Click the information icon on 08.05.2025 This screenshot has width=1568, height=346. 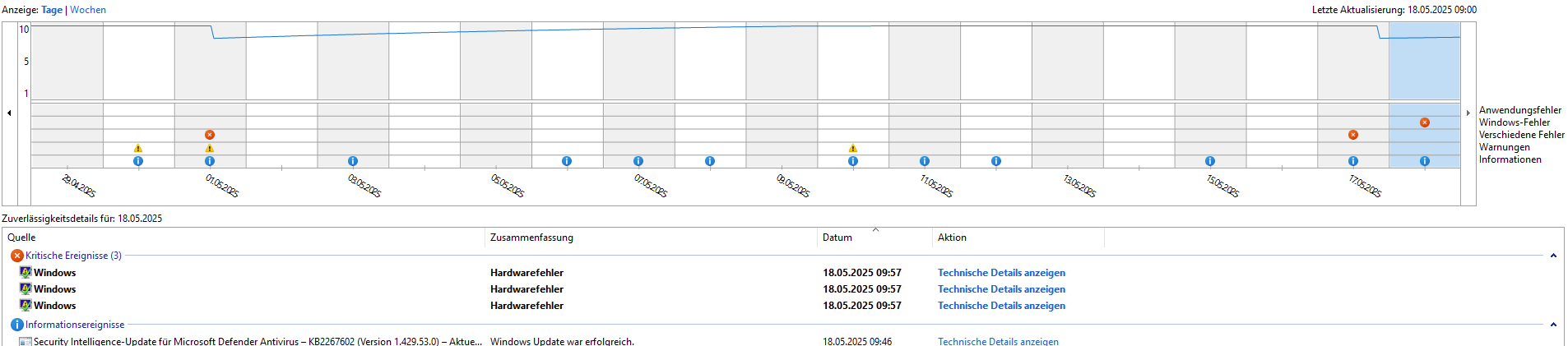click(710, 161)
